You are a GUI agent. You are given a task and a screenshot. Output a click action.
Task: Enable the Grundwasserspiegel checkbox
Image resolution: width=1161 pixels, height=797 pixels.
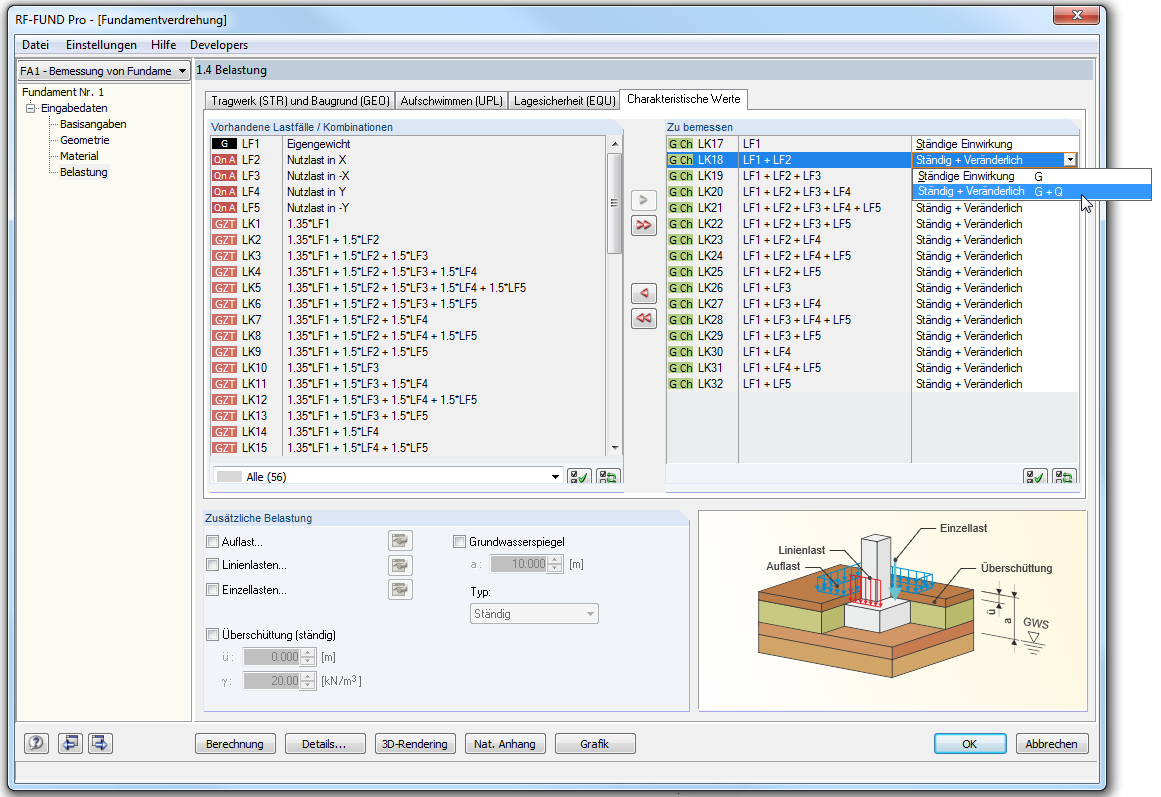(459, 541)
